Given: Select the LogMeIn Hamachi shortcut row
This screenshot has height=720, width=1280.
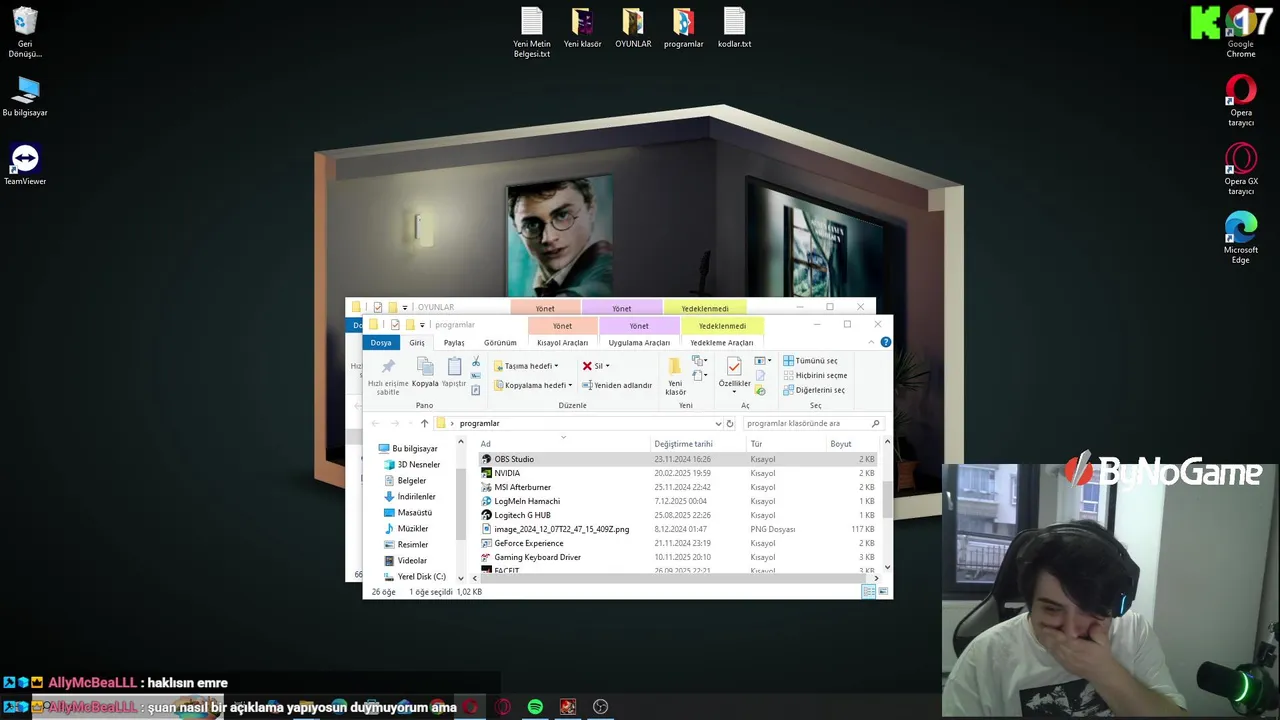Looking at the screenshot, I should click(678, 501).
